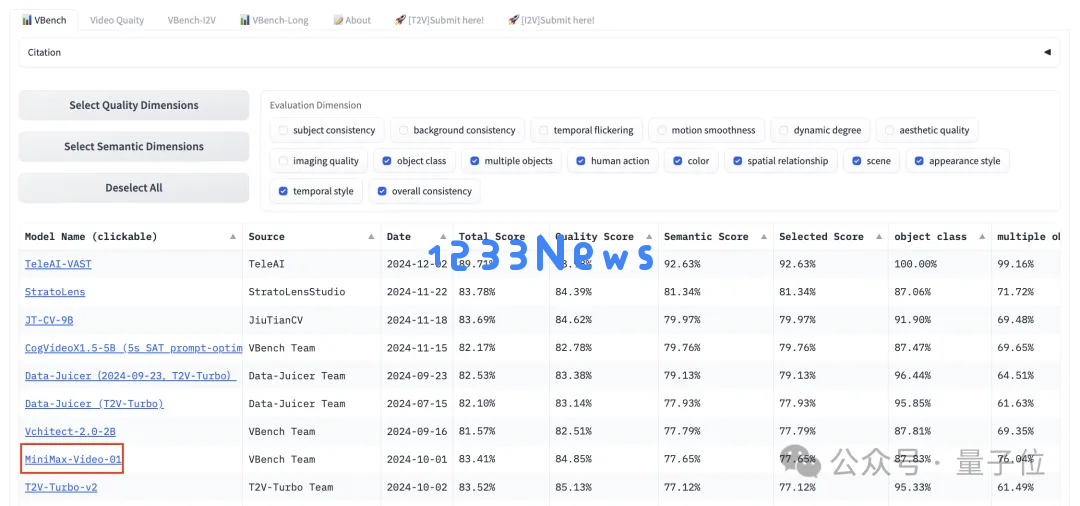Sort by Selected Score column arrow
1080x506 pixels.
tap(880, 237)
